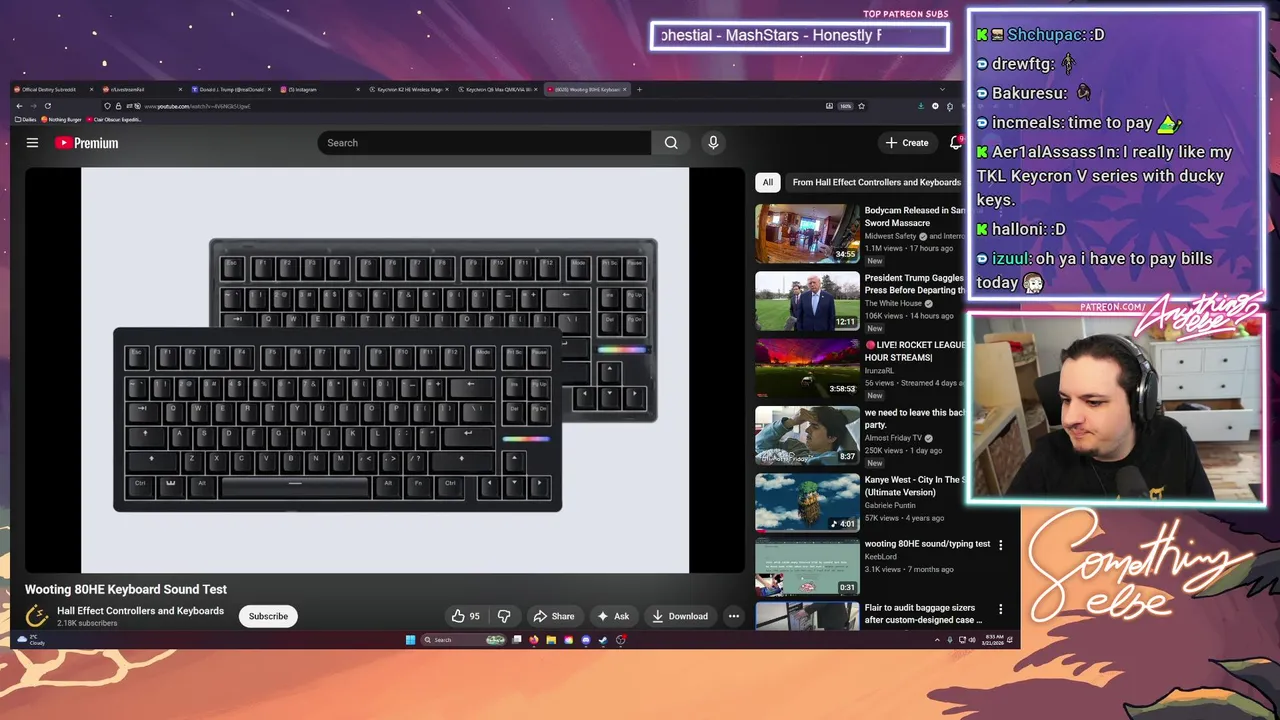Open the Windows Start menu

410,640
